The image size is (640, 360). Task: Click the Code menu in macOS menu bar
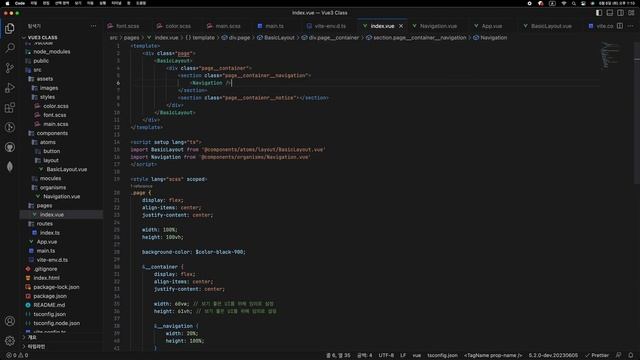[x=20, y=3]
